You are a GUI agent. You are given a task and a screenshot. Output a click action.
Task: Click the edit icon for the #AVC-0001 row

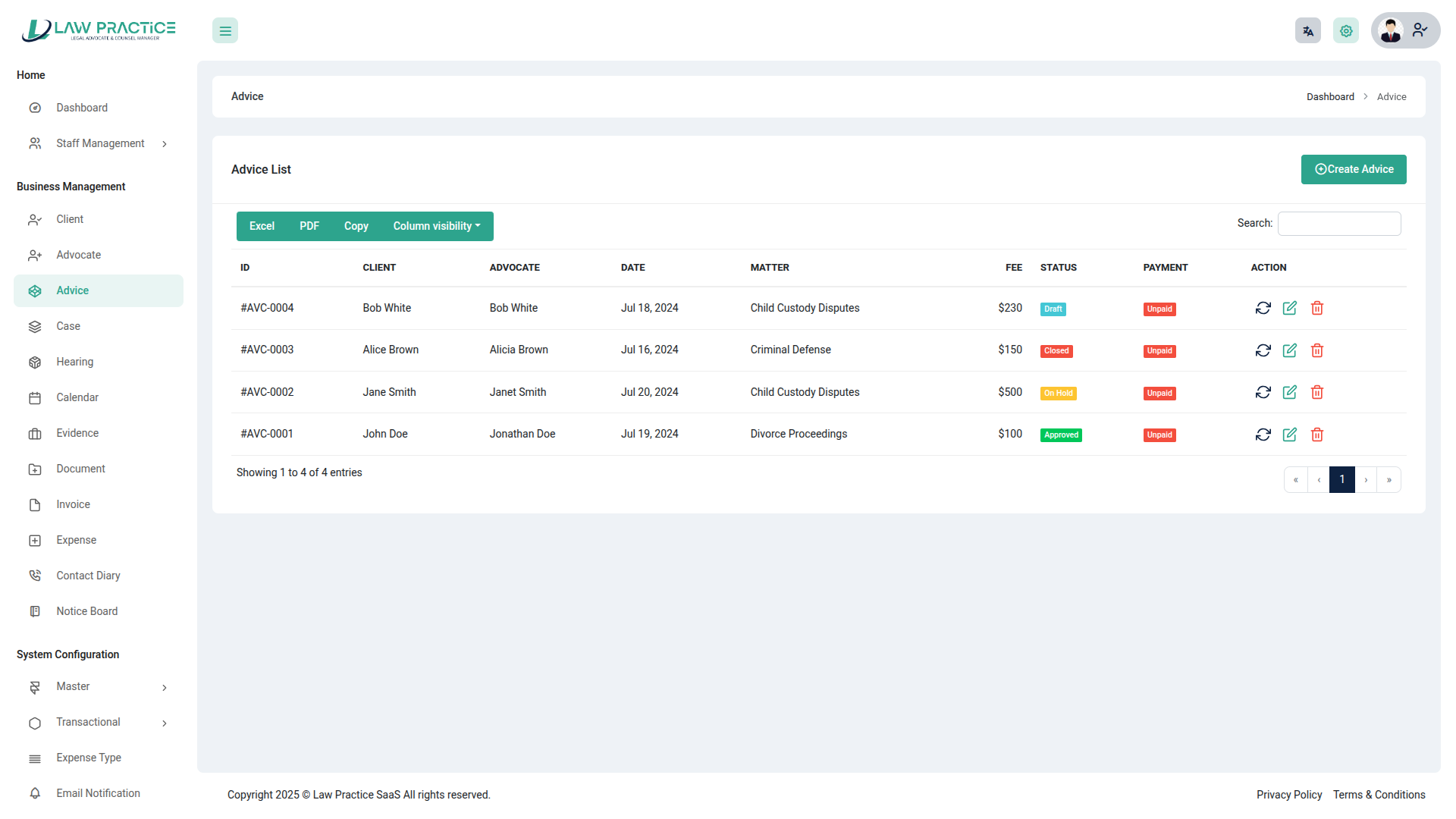(1289, 435)
